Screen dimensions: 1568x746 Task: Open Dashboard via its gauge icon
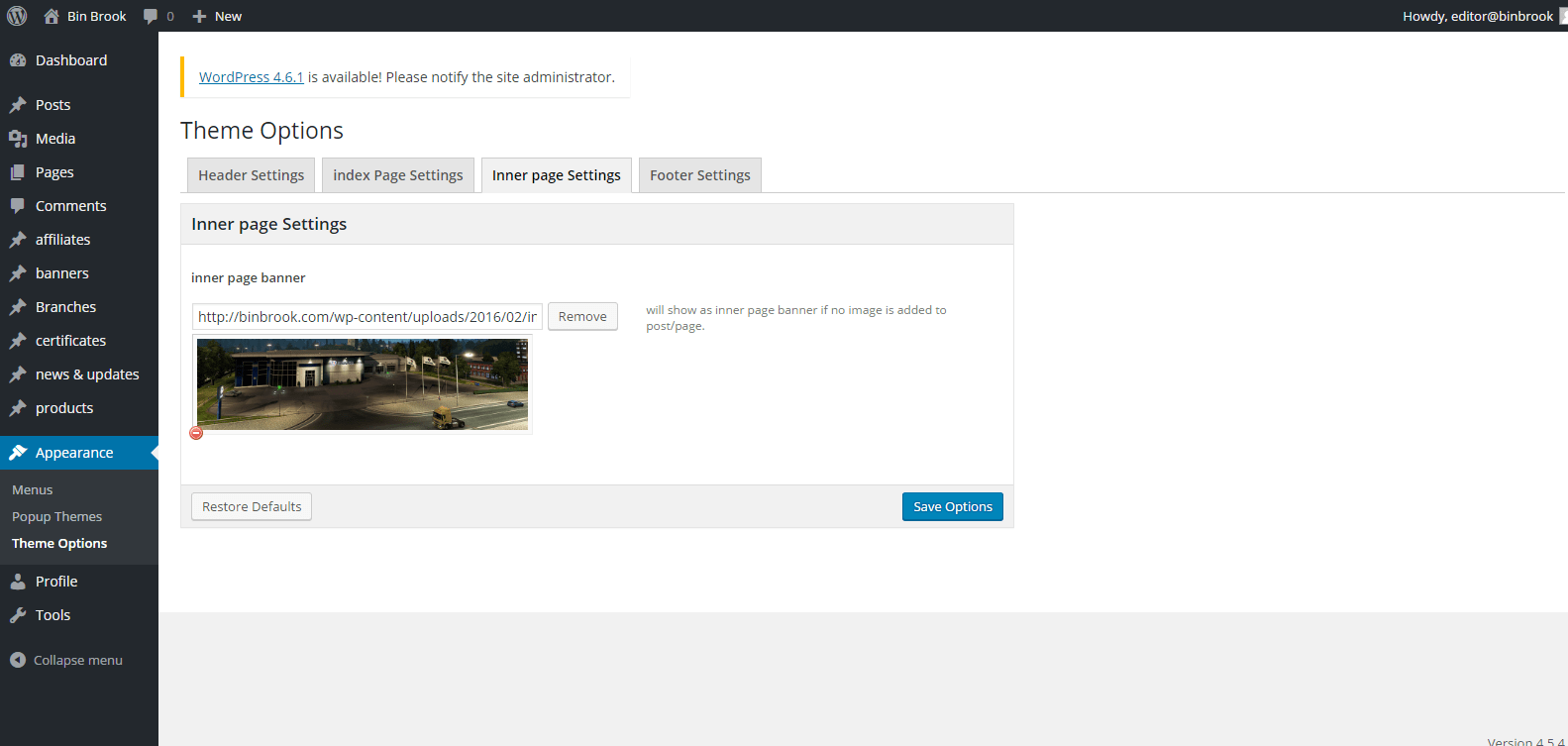click(x=18, y=60)
